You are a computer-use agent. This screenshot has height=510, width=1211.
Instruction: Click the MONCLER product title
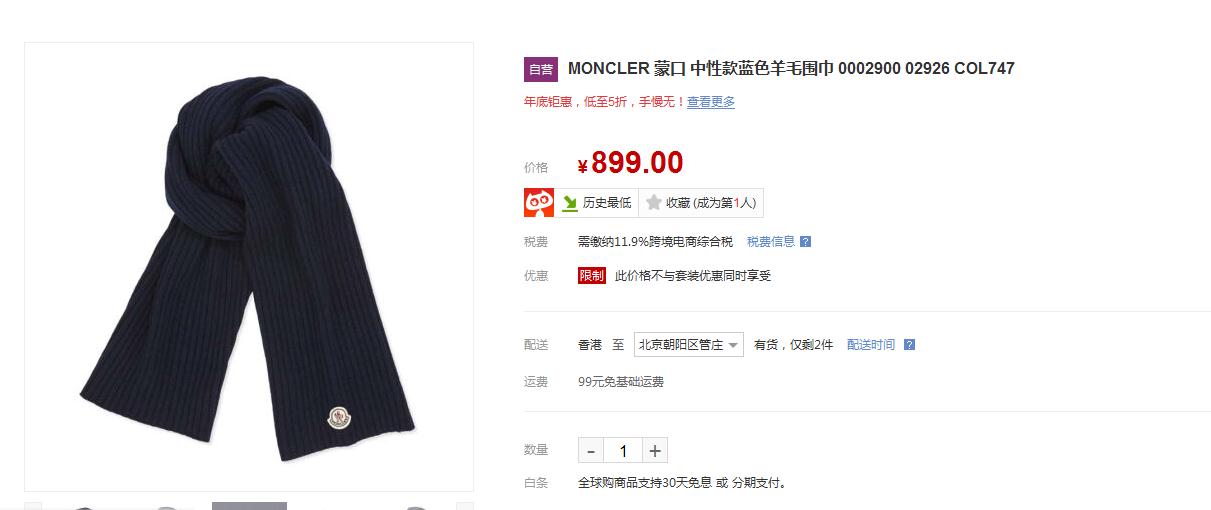point(791,69)
